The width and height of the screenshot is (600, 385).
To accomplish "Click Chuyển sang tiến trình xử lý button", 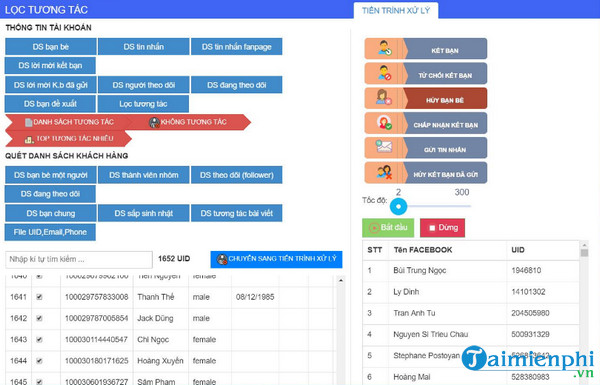I will pyautogui.click(x=276, y=259).
